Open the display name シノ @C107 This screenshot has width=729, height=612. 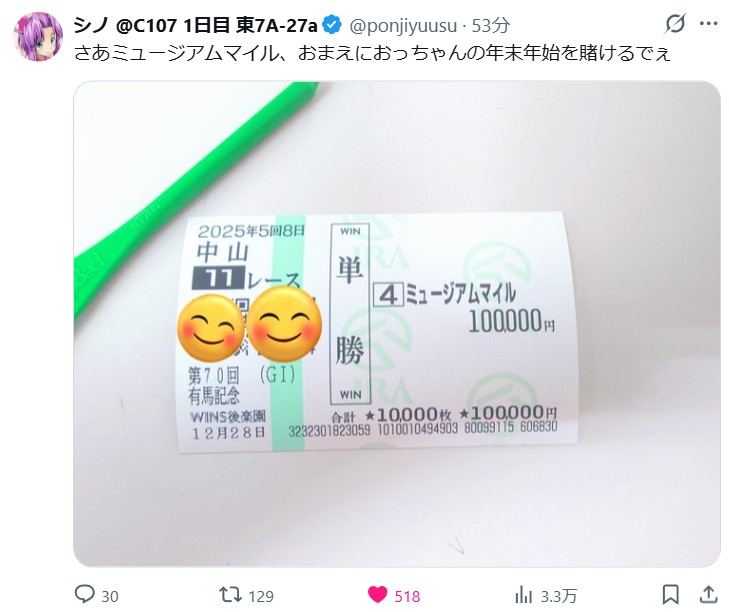pos(195,26)
